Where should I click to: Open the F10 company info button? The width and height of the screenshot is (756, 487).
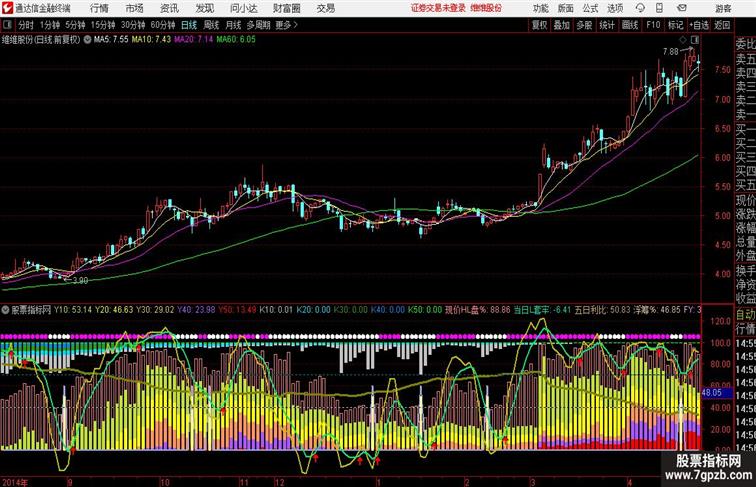coord(653,25)
